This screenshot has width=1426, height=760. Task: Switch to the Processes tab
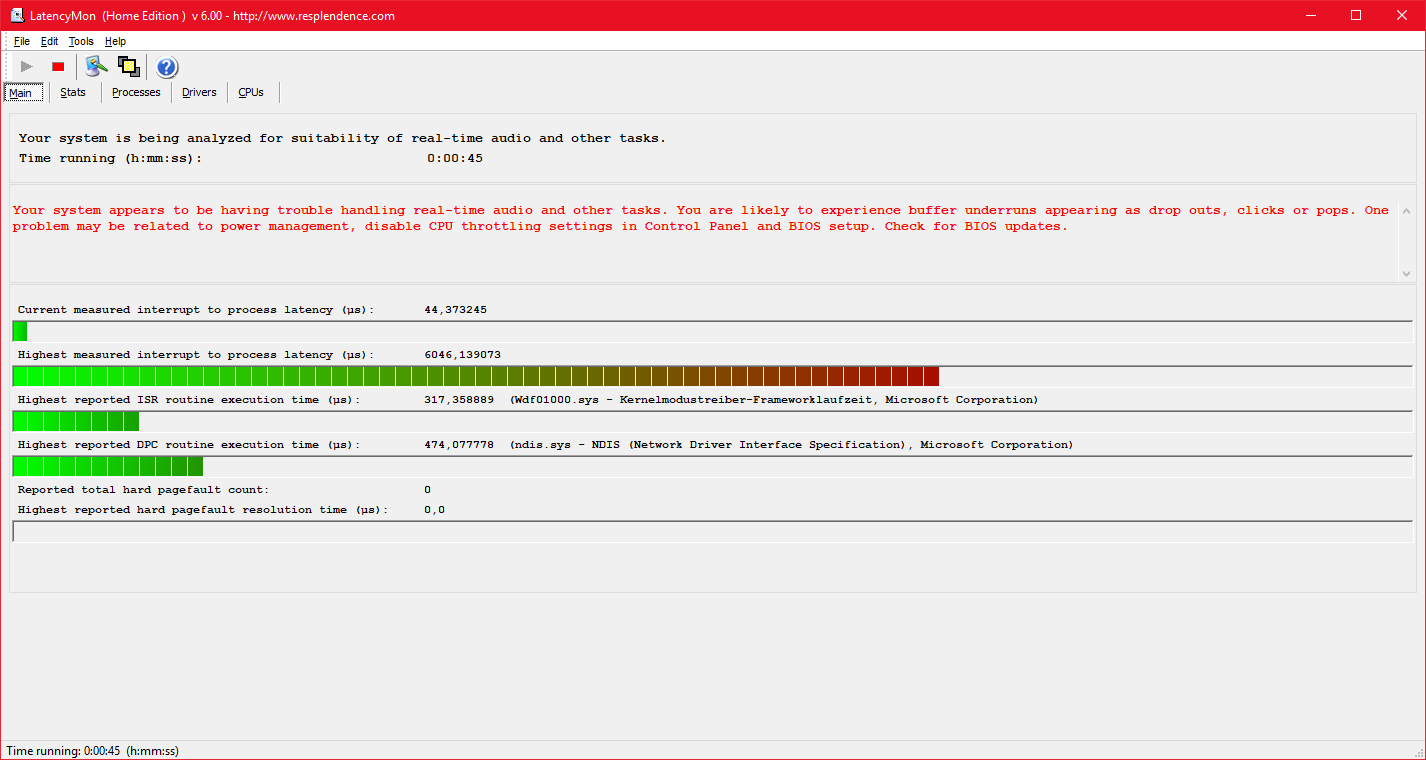(x=136, y=92)
